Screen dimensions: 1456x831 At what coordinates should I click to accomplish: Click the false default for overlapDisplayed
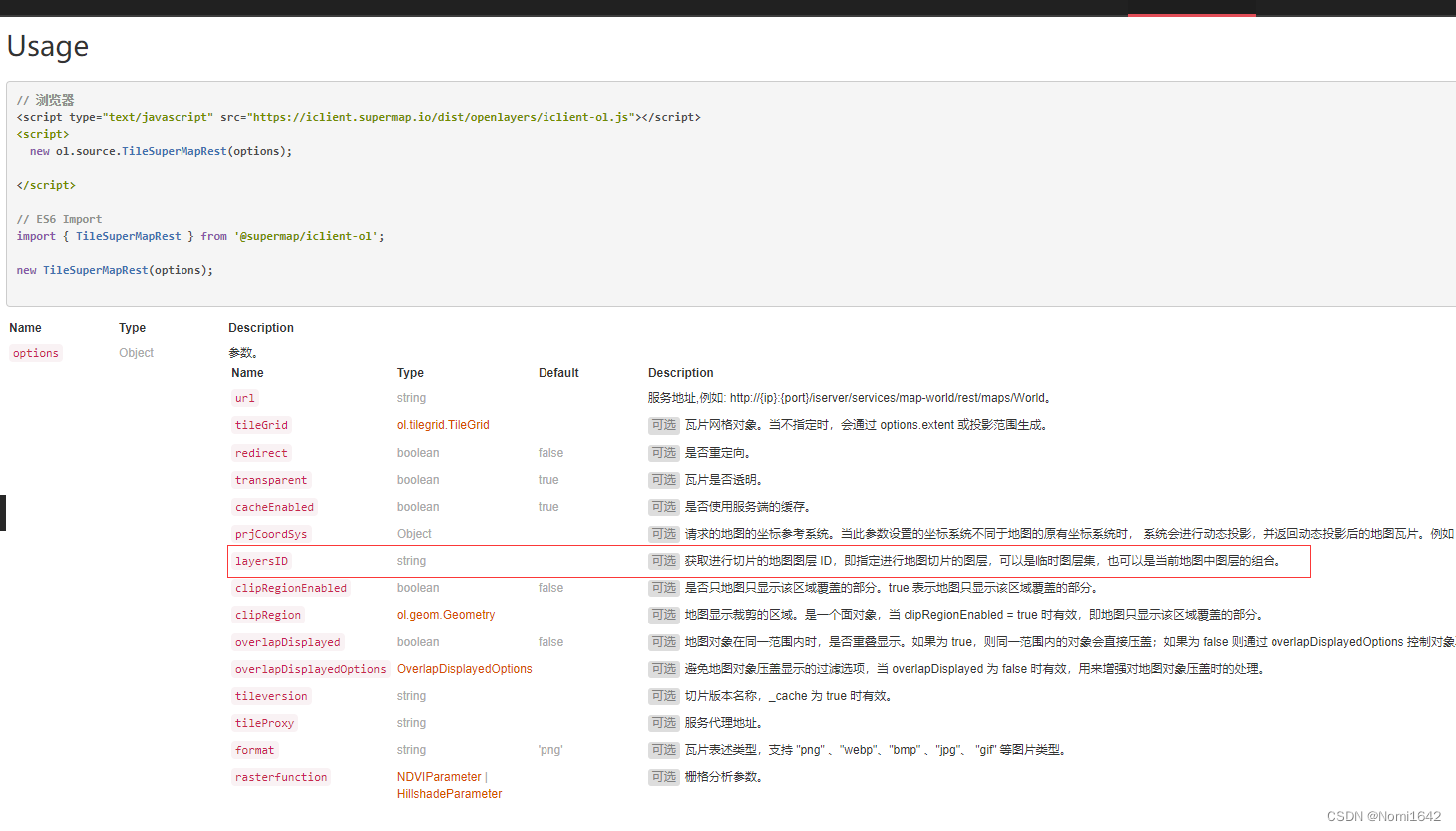click(550, 642)
